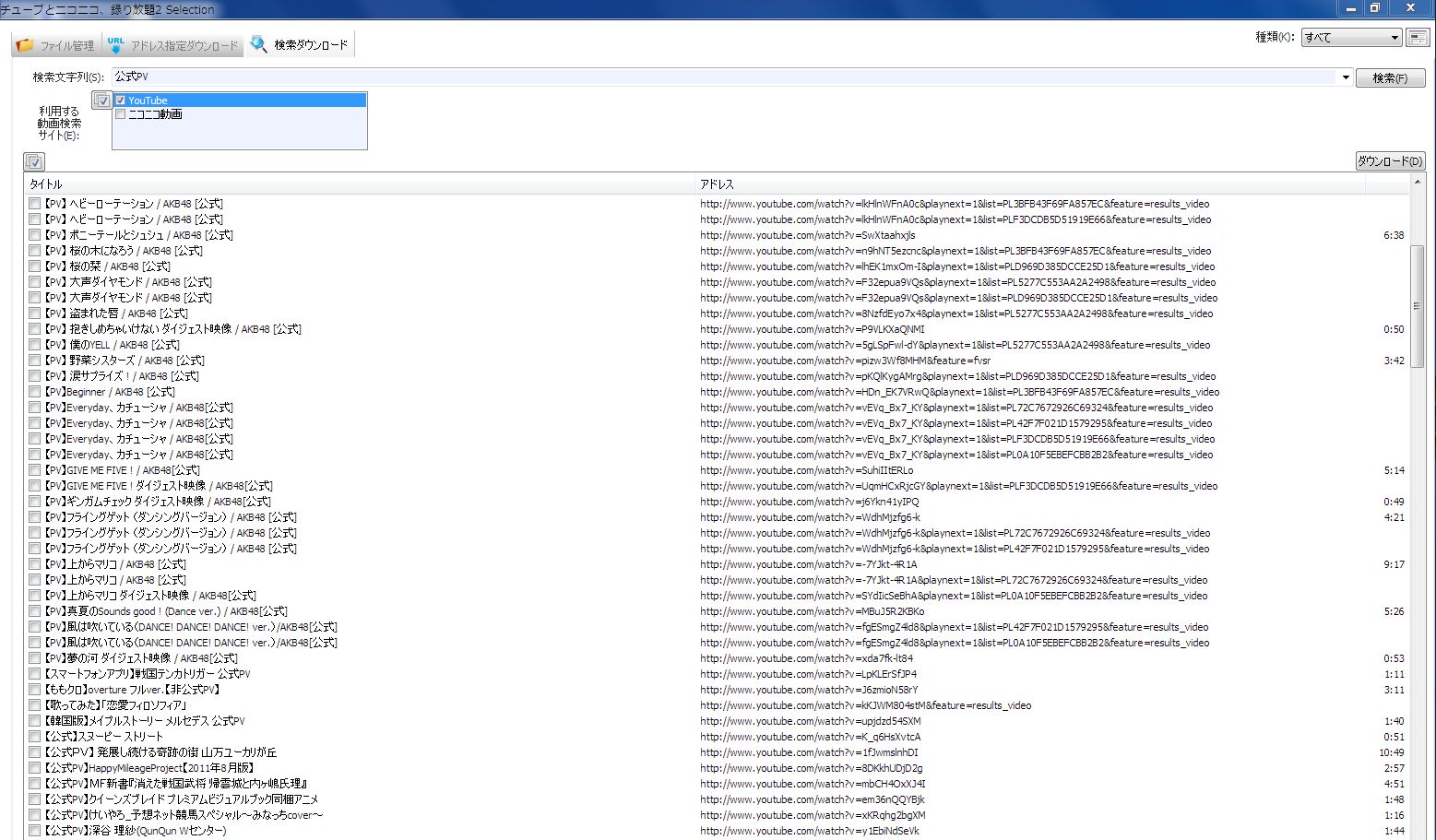Click the タイトル column header
The width and height of the screenshot is (1436, 840).
(x=360, y=184)
